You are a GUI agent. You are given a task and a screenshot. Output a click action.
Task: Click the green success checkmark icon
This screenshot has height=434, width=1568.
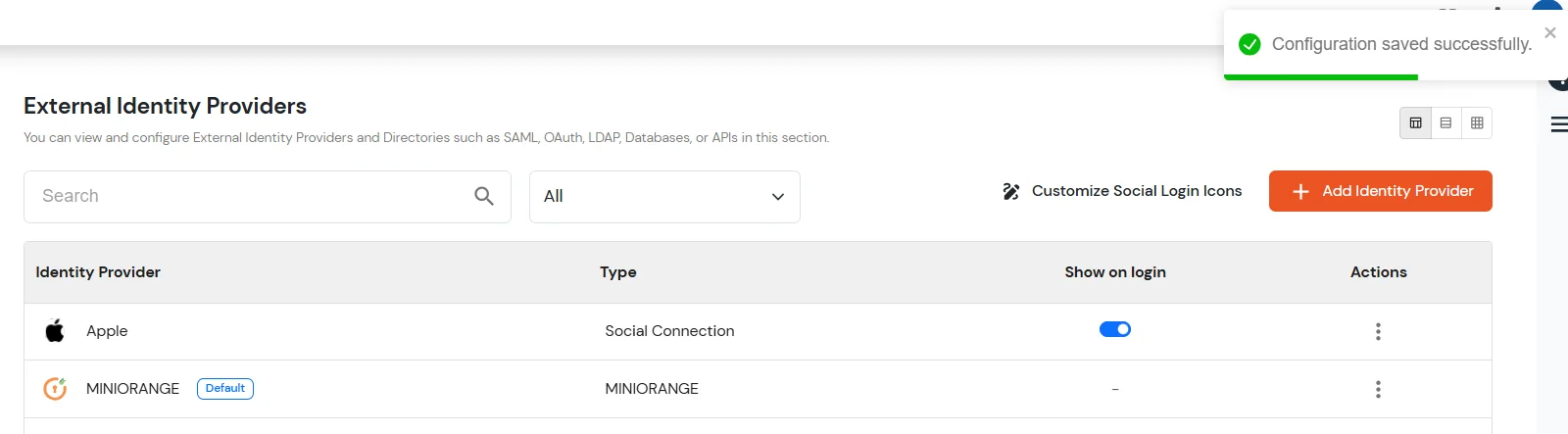coord(1249,44)
